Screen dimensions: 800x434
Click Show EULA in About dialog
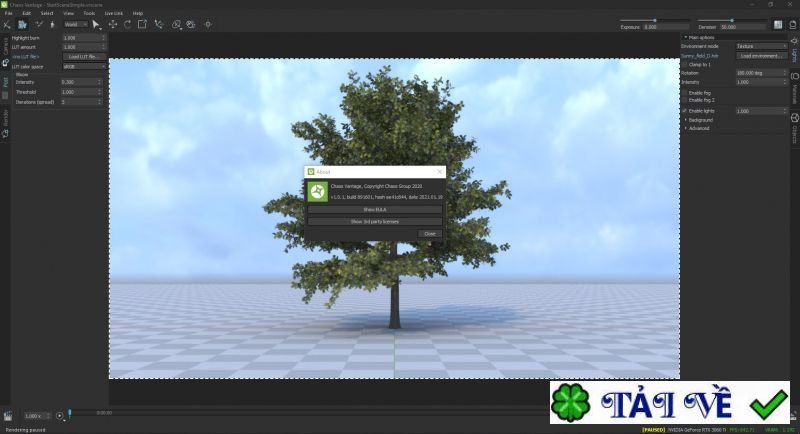pos(375,210)
